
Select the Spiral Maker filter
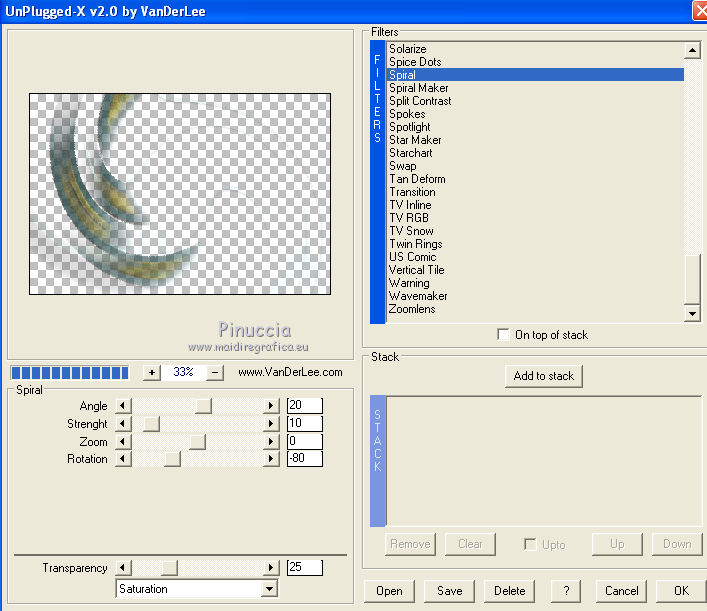click(418, 88)
